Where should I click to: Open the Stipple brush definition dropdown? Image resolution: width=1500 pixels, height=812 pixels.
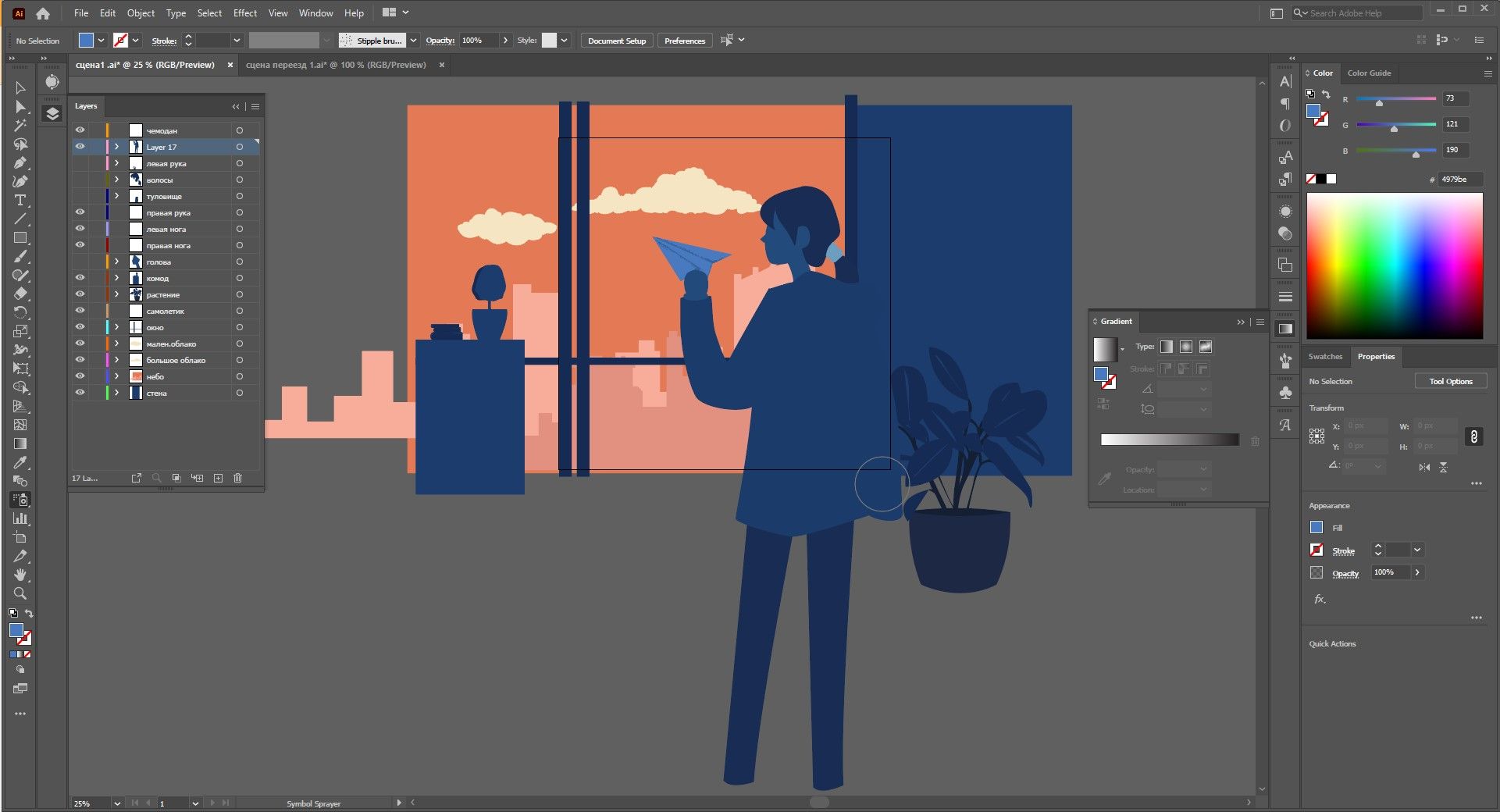click(x=414, y=41)
